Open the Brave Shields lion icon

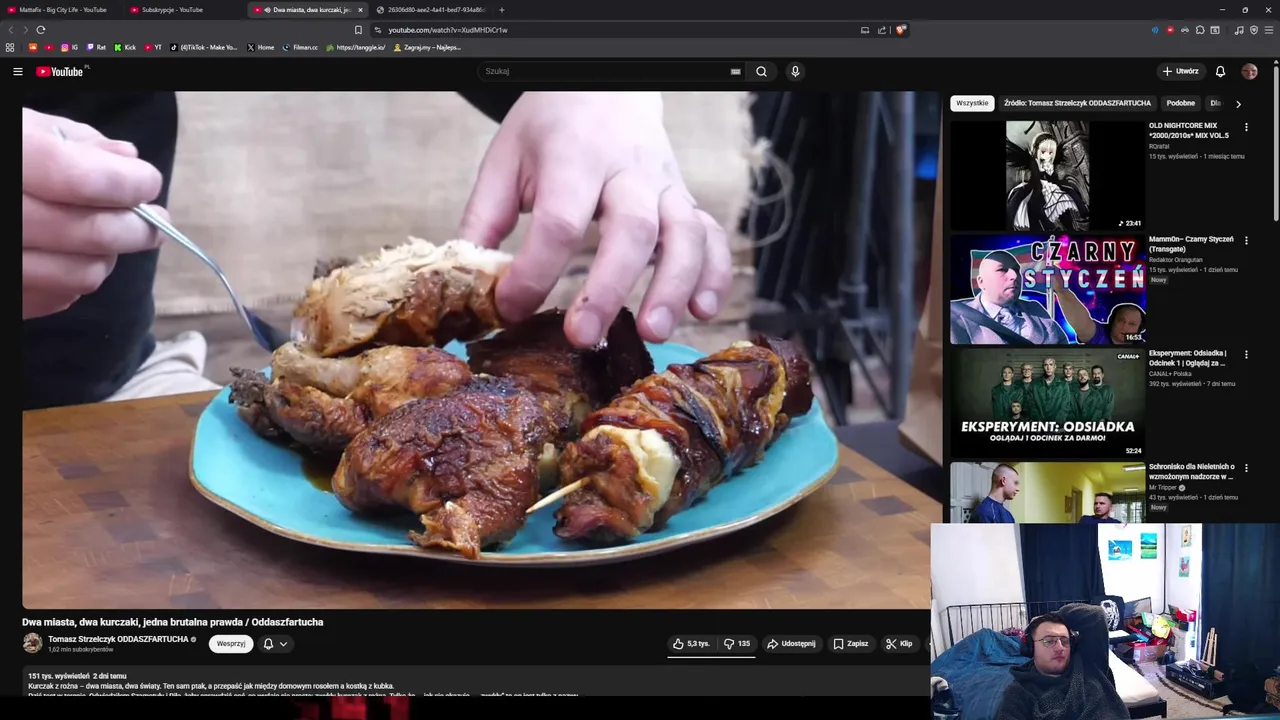click(x=901, y=30)
